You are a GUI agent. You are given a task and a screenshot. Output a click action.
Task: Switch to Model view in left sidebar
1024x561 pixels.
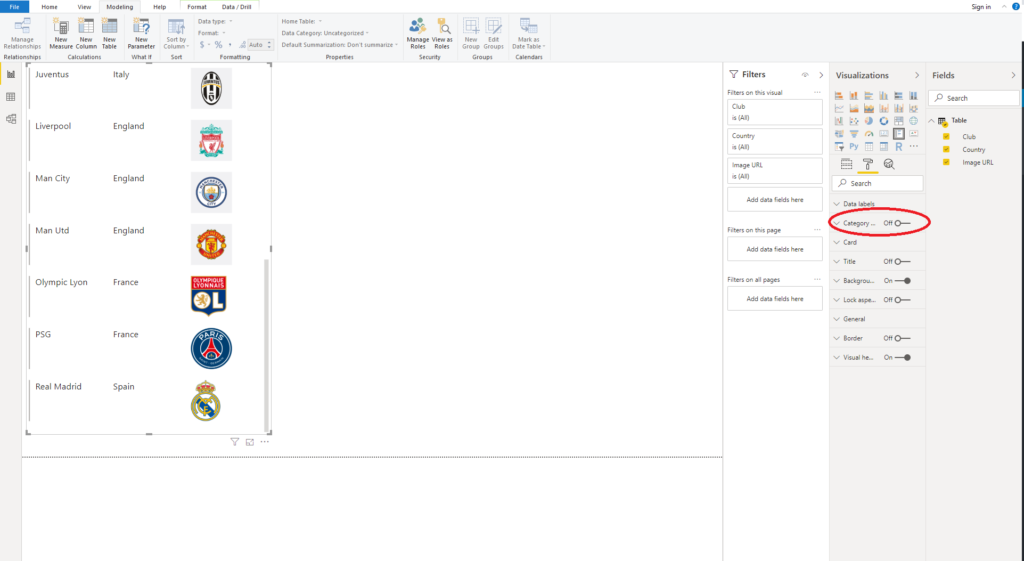coord(10,119)
